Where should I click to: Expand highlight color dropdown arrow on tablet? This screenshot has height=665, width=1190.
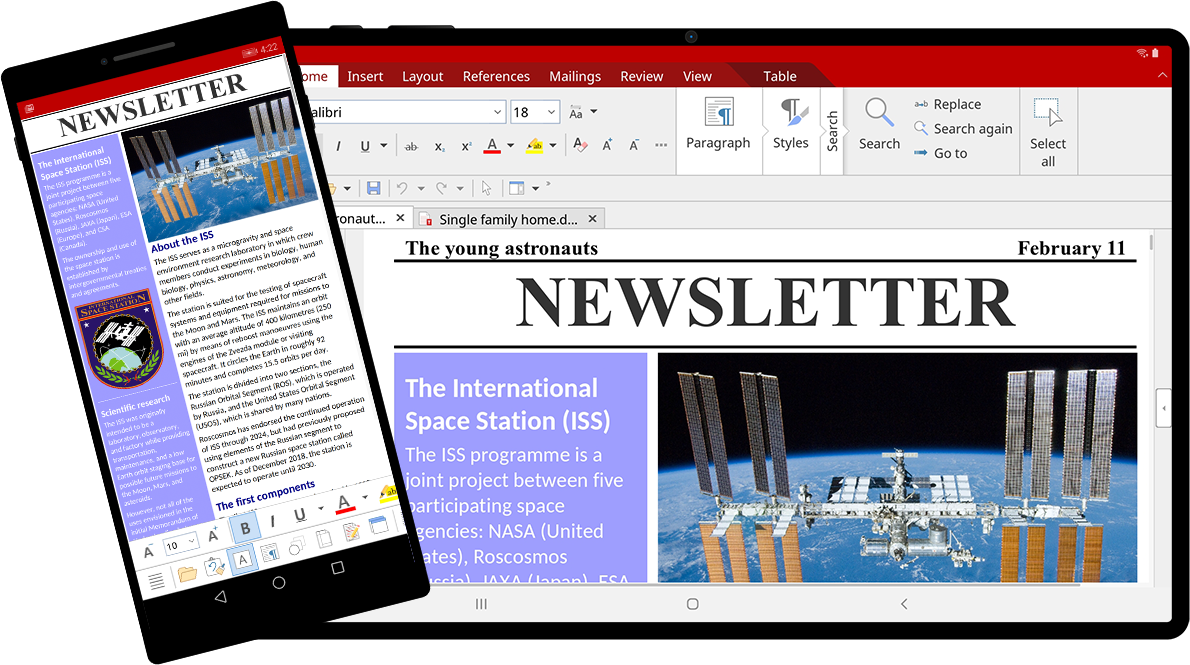click(552, 146)
